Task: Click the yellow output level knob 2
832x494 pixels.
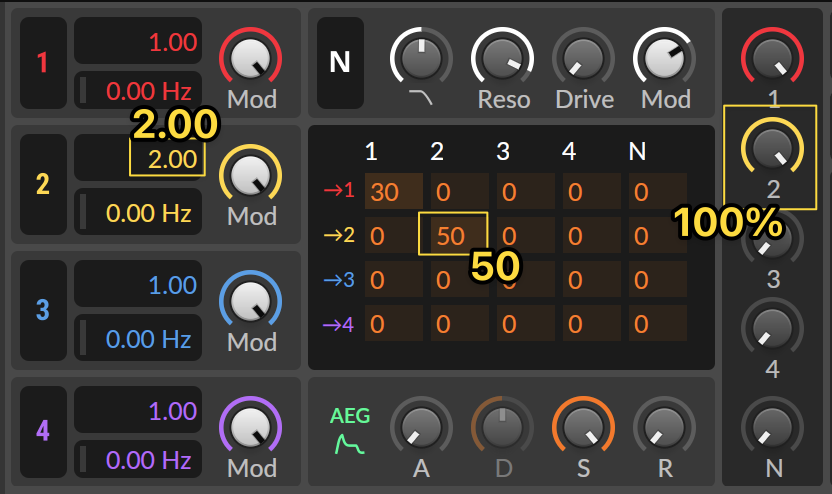Action: 773,149
